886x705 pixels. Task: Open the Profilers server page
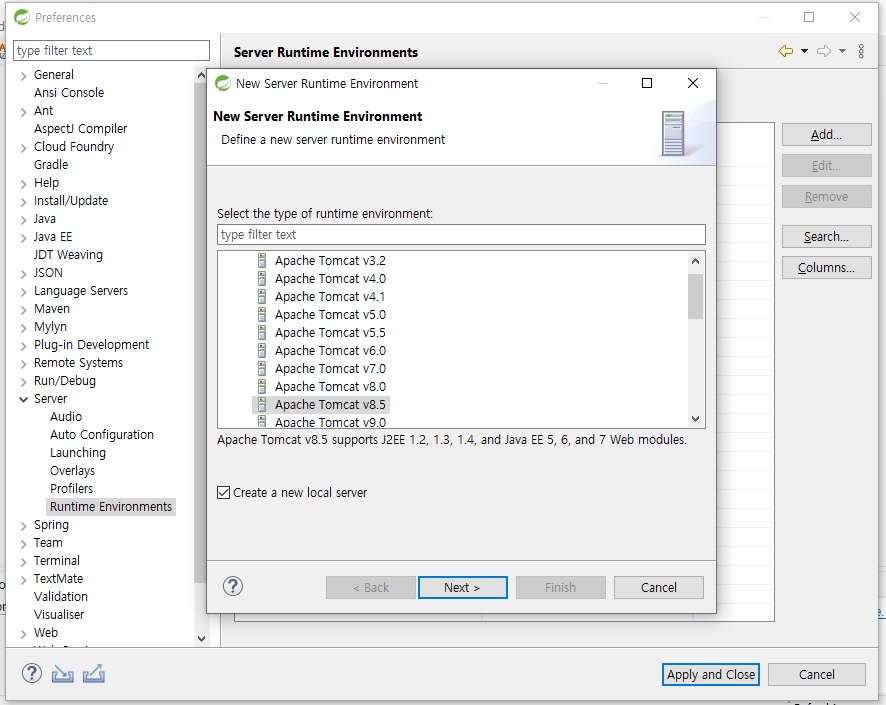(71, 489)
